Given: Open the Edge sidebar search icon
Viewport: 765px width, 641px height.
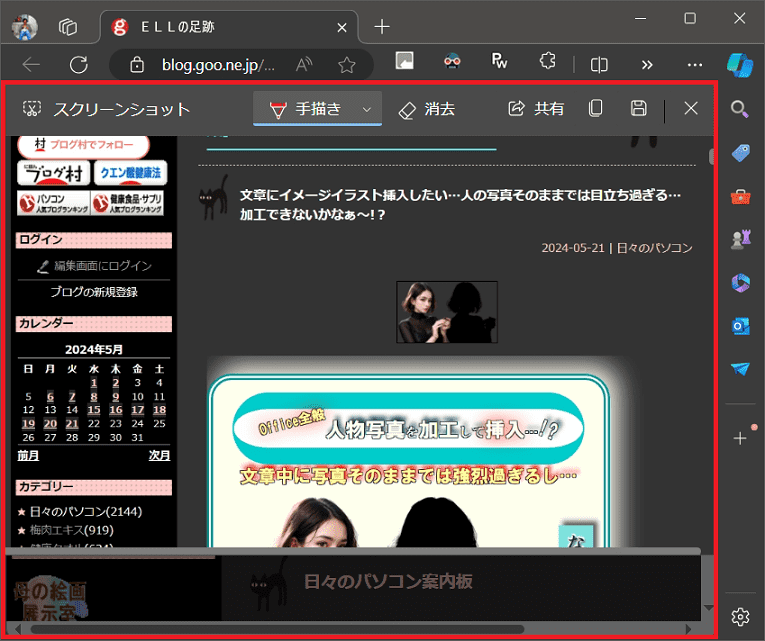Looking at the screenshot, I should [x=740, y=109].
